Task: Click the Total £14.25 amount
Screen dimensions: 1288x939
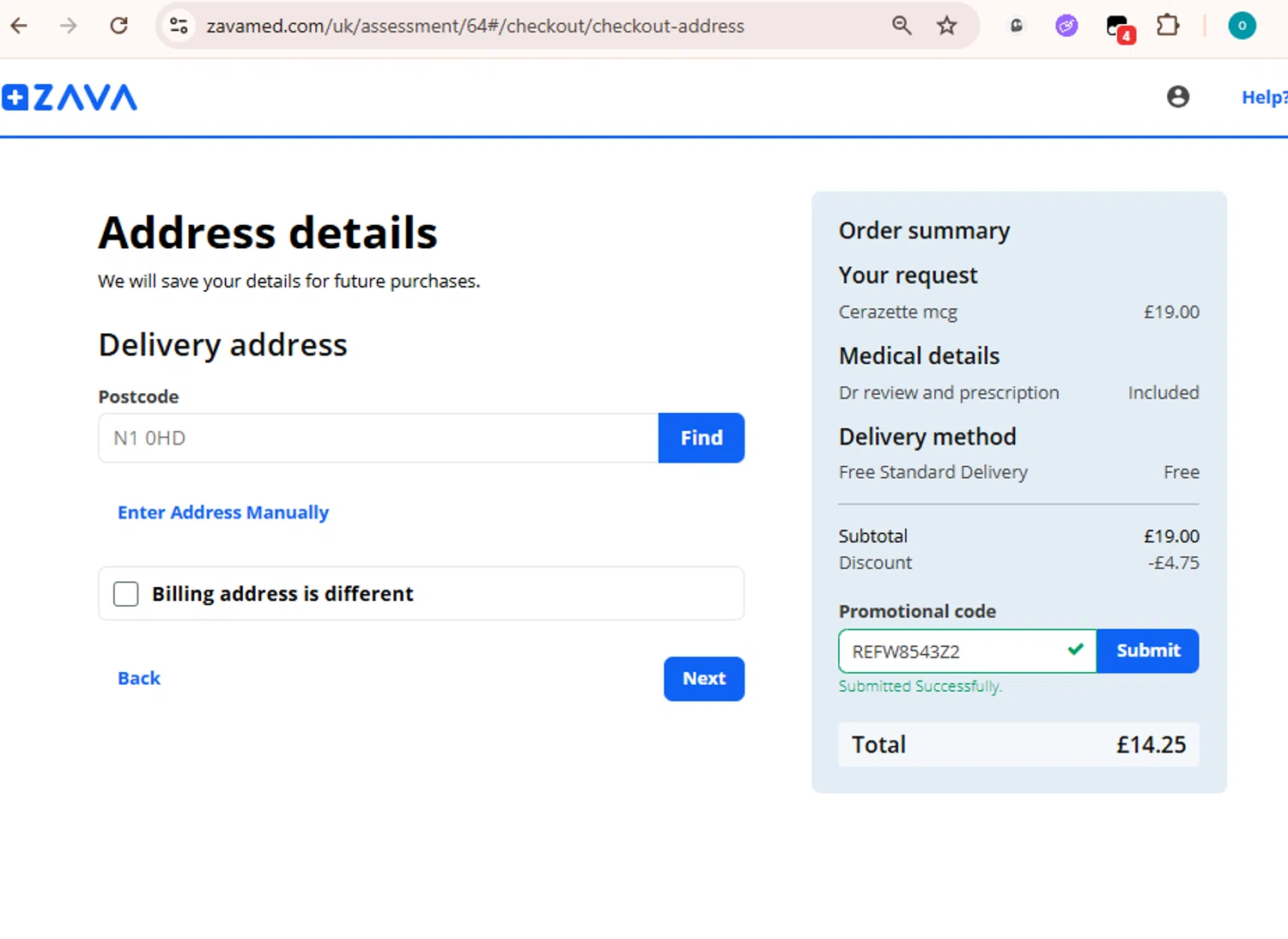Action: (1151, 744)
